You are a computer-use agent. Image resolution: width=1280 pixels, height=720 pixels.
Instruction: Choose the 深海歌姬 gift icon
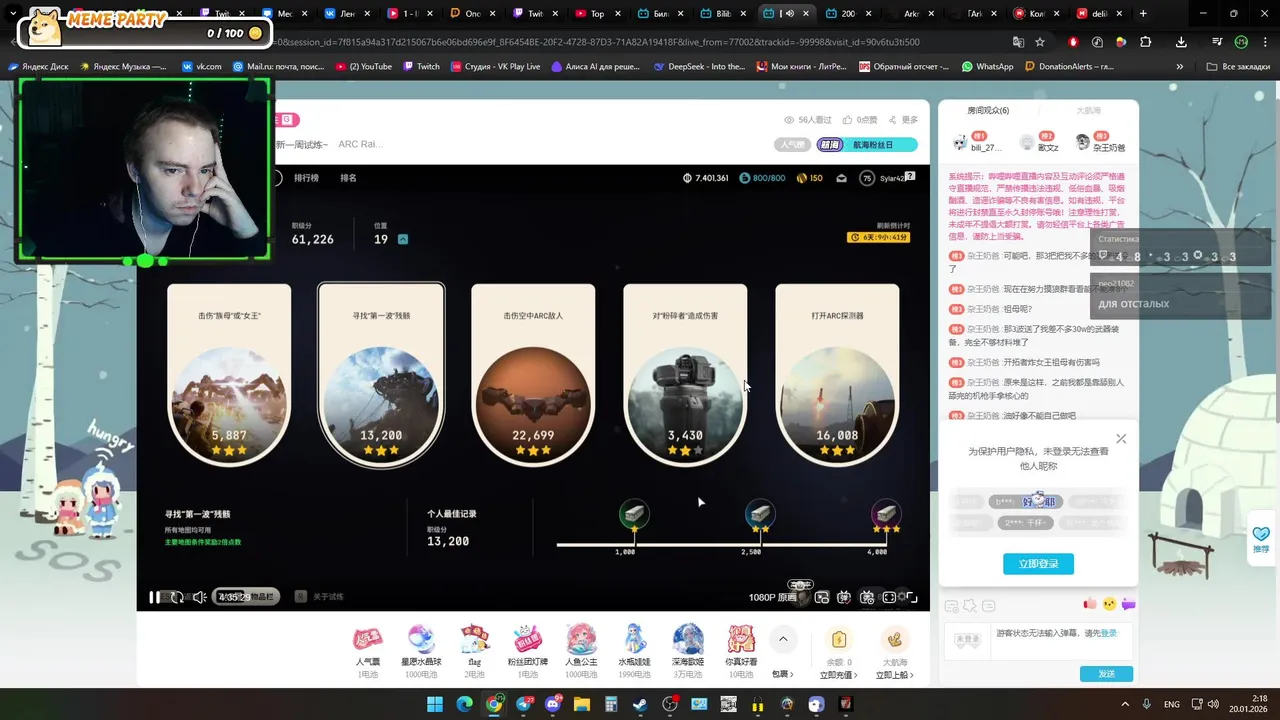point(687,638)
